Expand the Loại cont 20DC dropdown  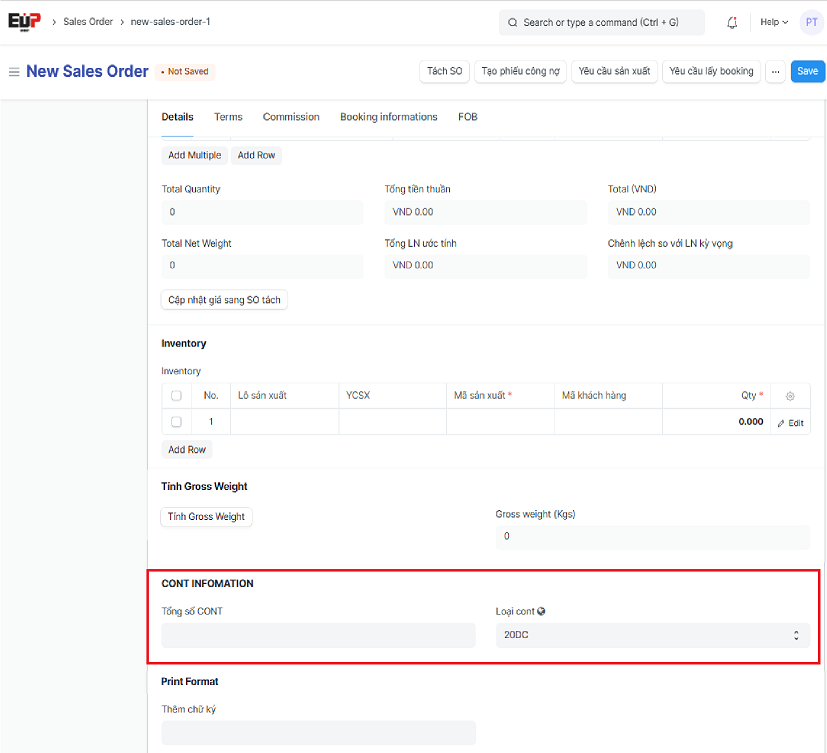(652, 635)
